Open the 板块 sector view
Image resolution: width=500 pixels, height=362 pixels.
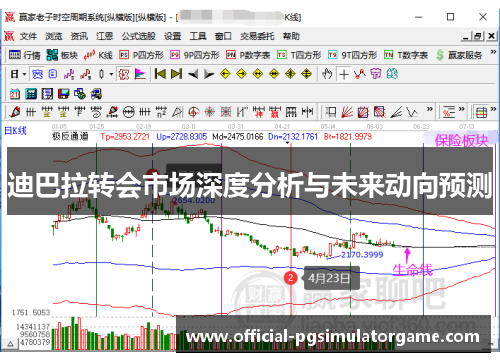[x=62, y=55]
